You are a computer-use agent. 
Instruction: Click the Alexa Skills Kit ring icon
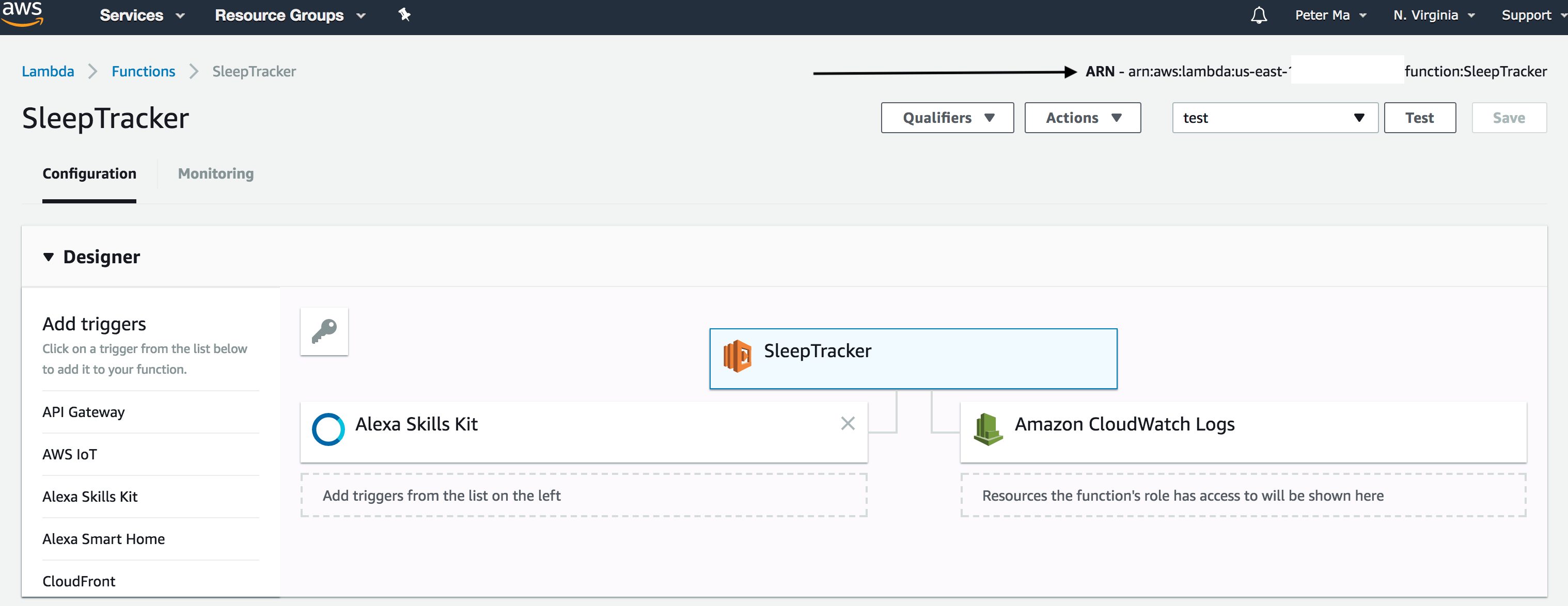[328, 429]
